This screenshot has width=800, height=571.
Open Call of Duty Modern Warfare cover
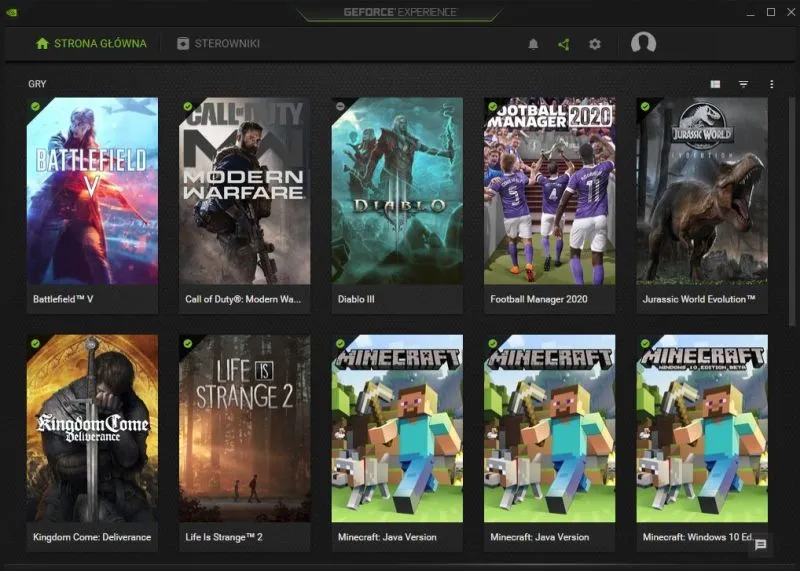pyautogui.click(x=244, y=191)
